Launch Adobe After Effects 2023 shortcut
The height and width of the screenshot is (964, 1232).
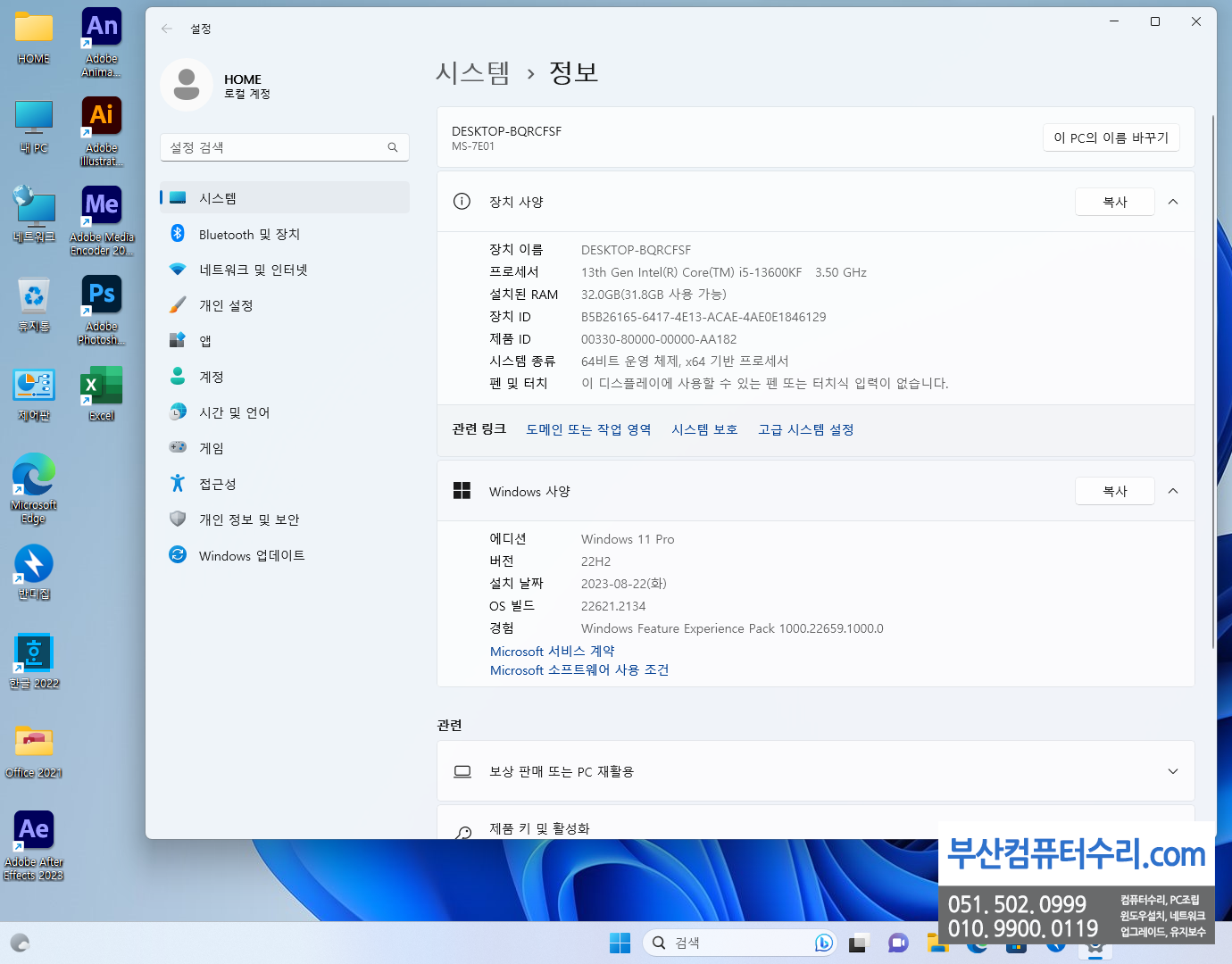pyautogui.click(x=34, y=846)
